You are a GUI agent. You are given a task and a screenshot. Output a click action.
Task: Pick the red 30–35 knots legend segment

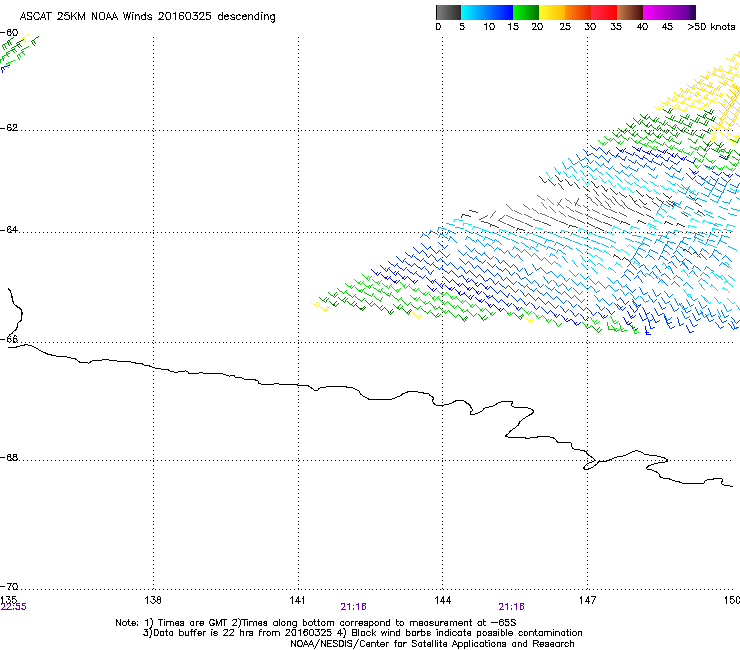pos(604,12)
